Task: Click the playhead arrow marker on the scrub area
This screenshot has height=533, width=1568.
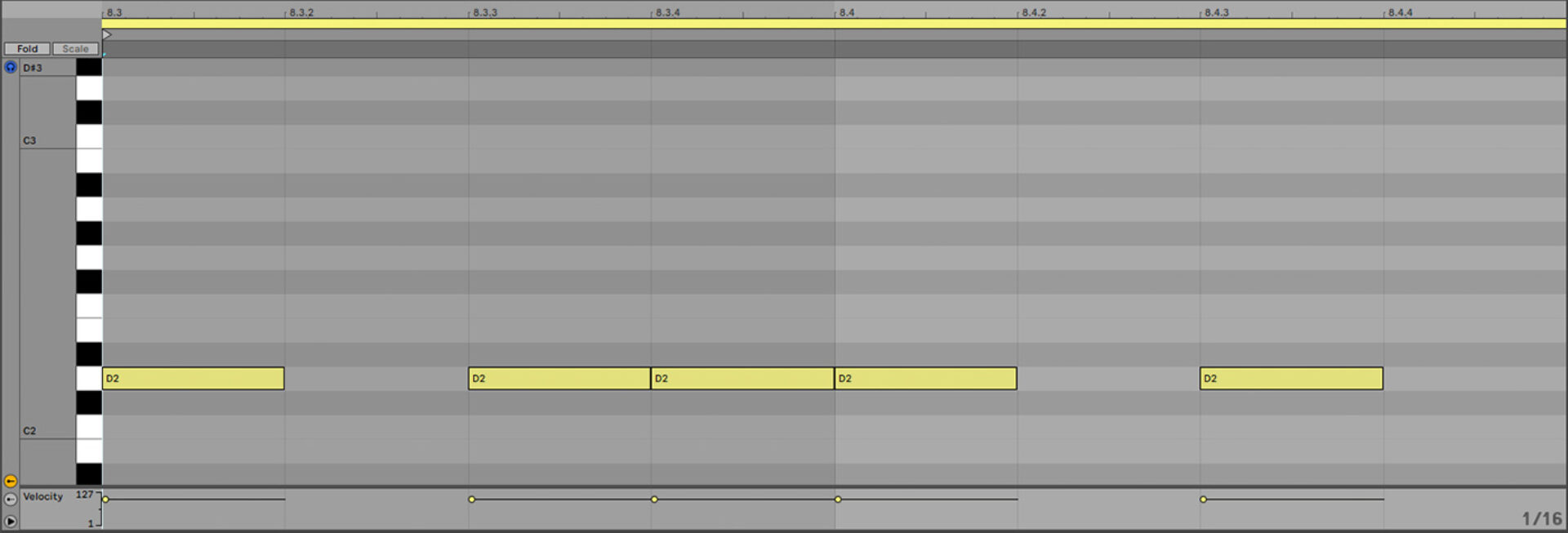Action: click(x=107, y=34)
